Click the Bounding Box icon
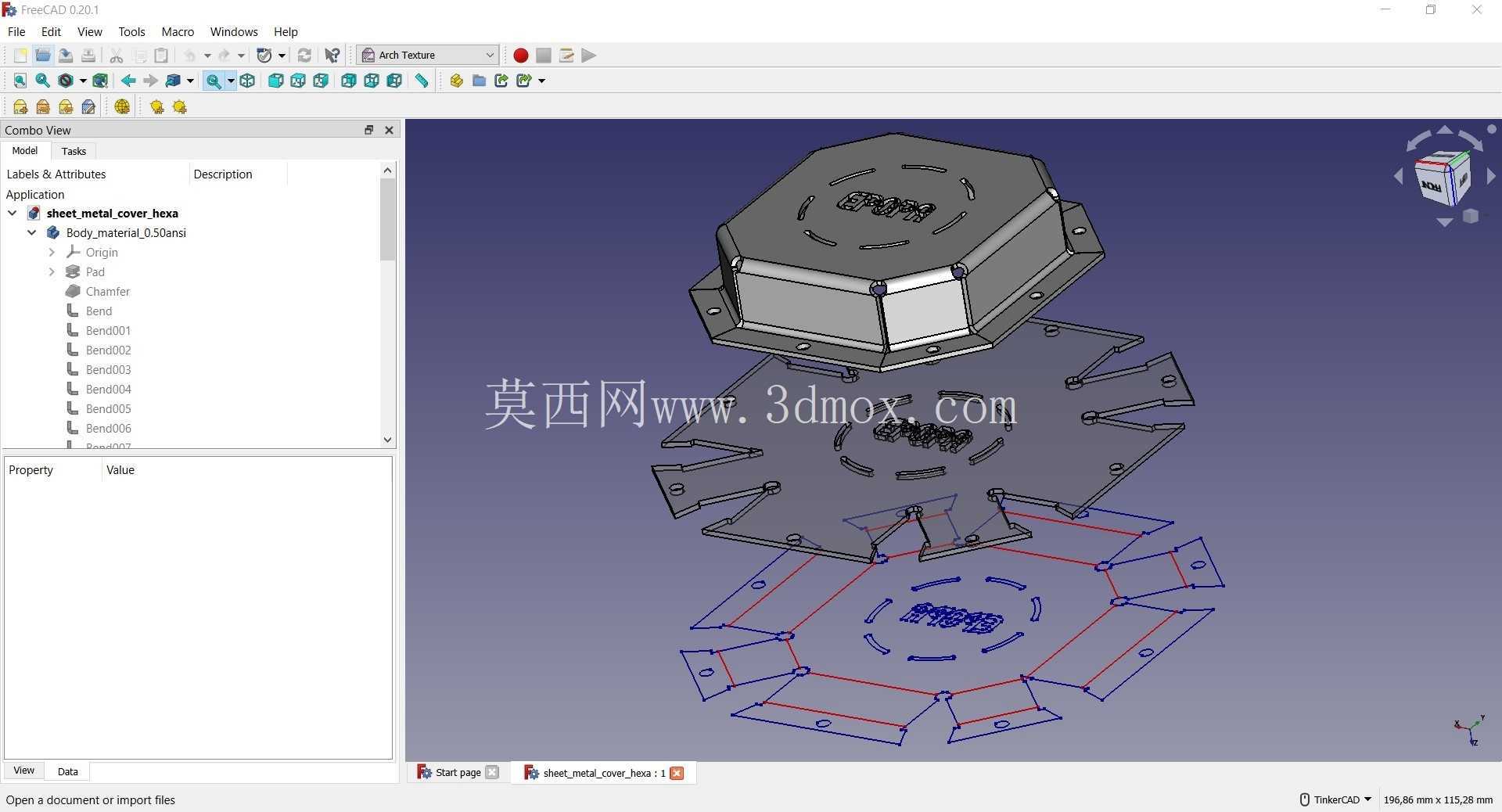Image resolution: width=1502 pixels, height=812 pixels. tap(100, 81)
